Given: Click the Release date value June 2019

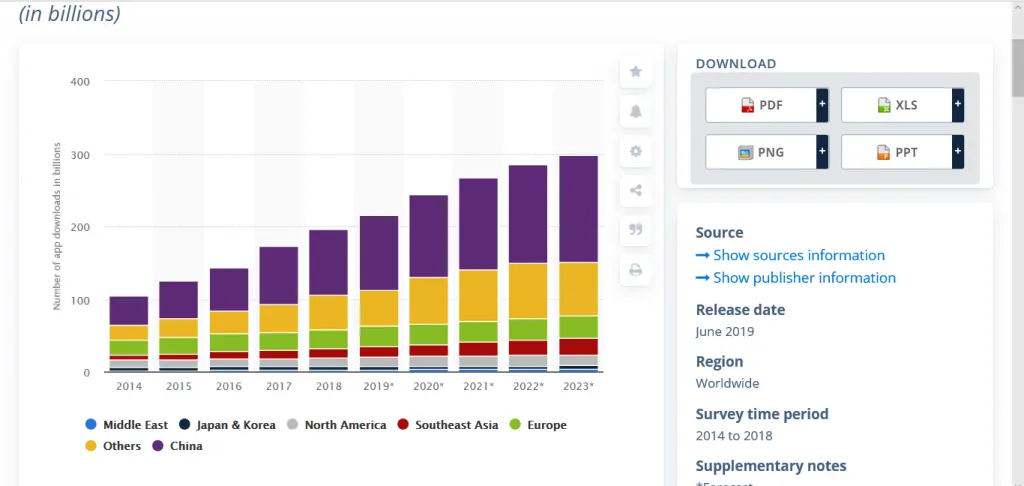Looking at the screenshot, I should [x=725, y=332].
